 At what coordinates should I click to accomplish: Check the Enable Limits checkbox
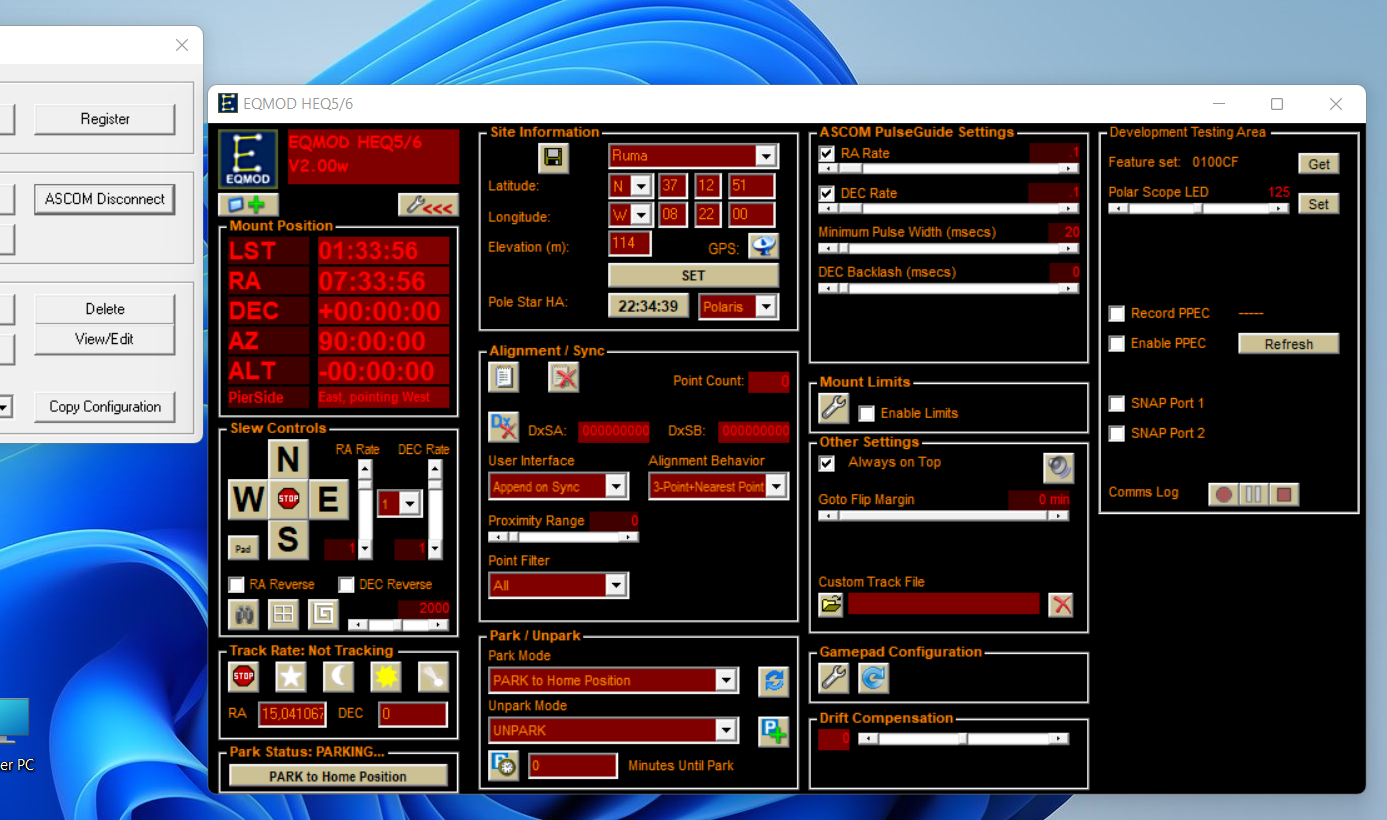point(867,414)
